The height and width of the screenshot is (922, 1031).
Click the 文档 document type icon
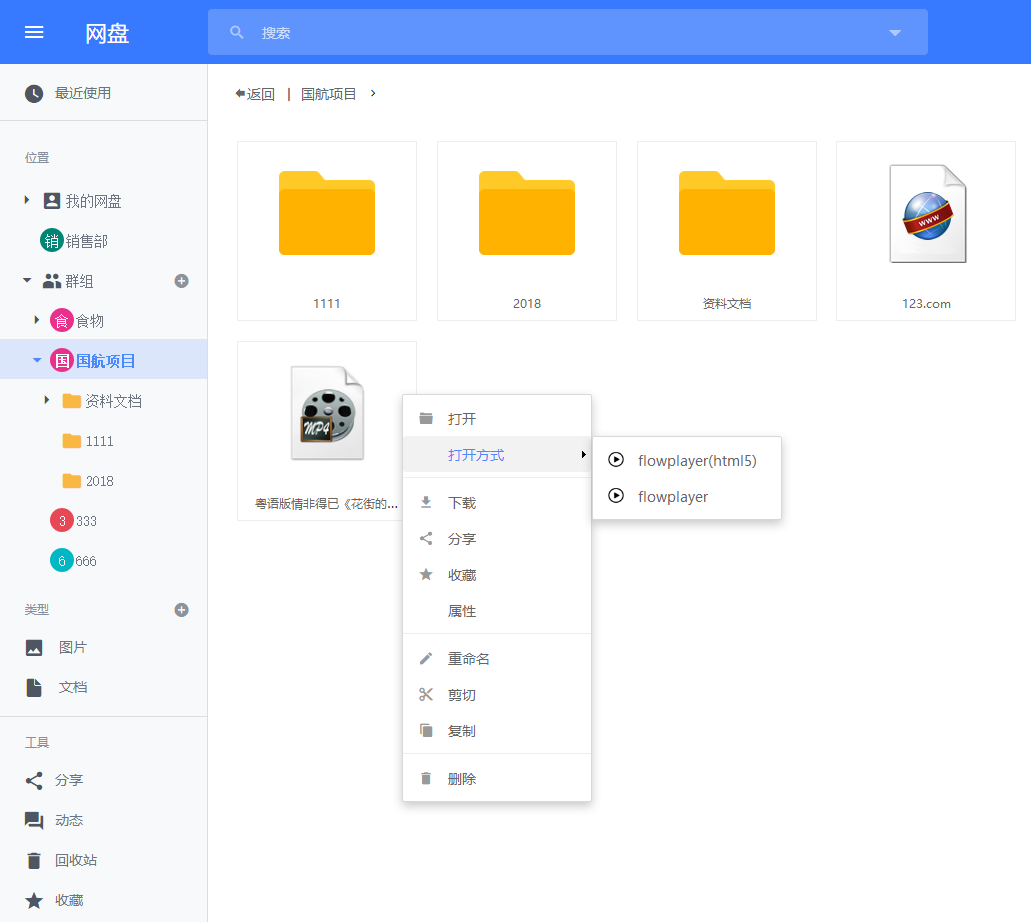34,687
